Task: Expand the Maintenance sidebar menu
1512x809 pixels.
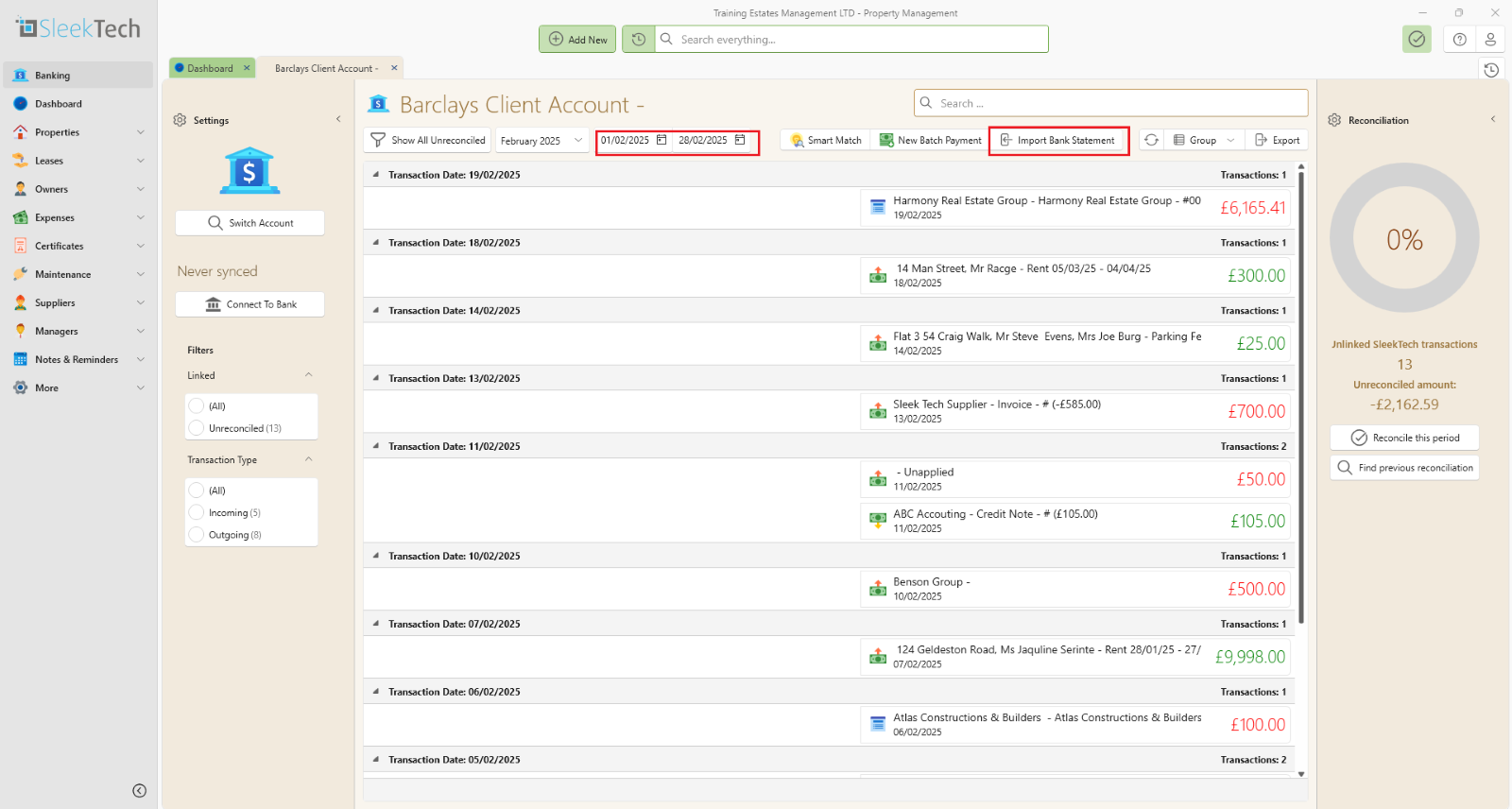Action: click(x=141, y=274)
